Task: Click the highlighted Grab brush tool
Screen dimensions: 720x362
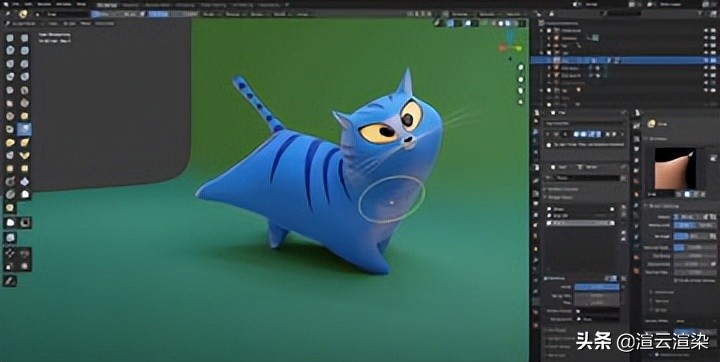Action: coord(24,130)
